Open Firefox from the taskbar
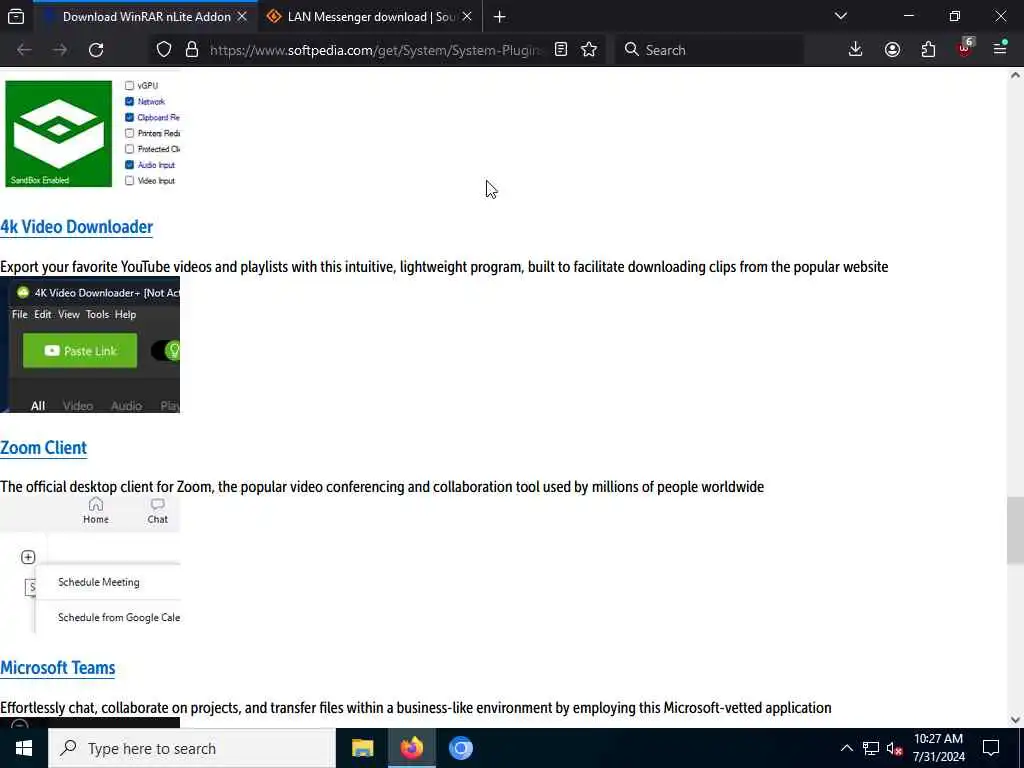Image resolution: width=1024 pixels, height=768 pixels. 411,748
